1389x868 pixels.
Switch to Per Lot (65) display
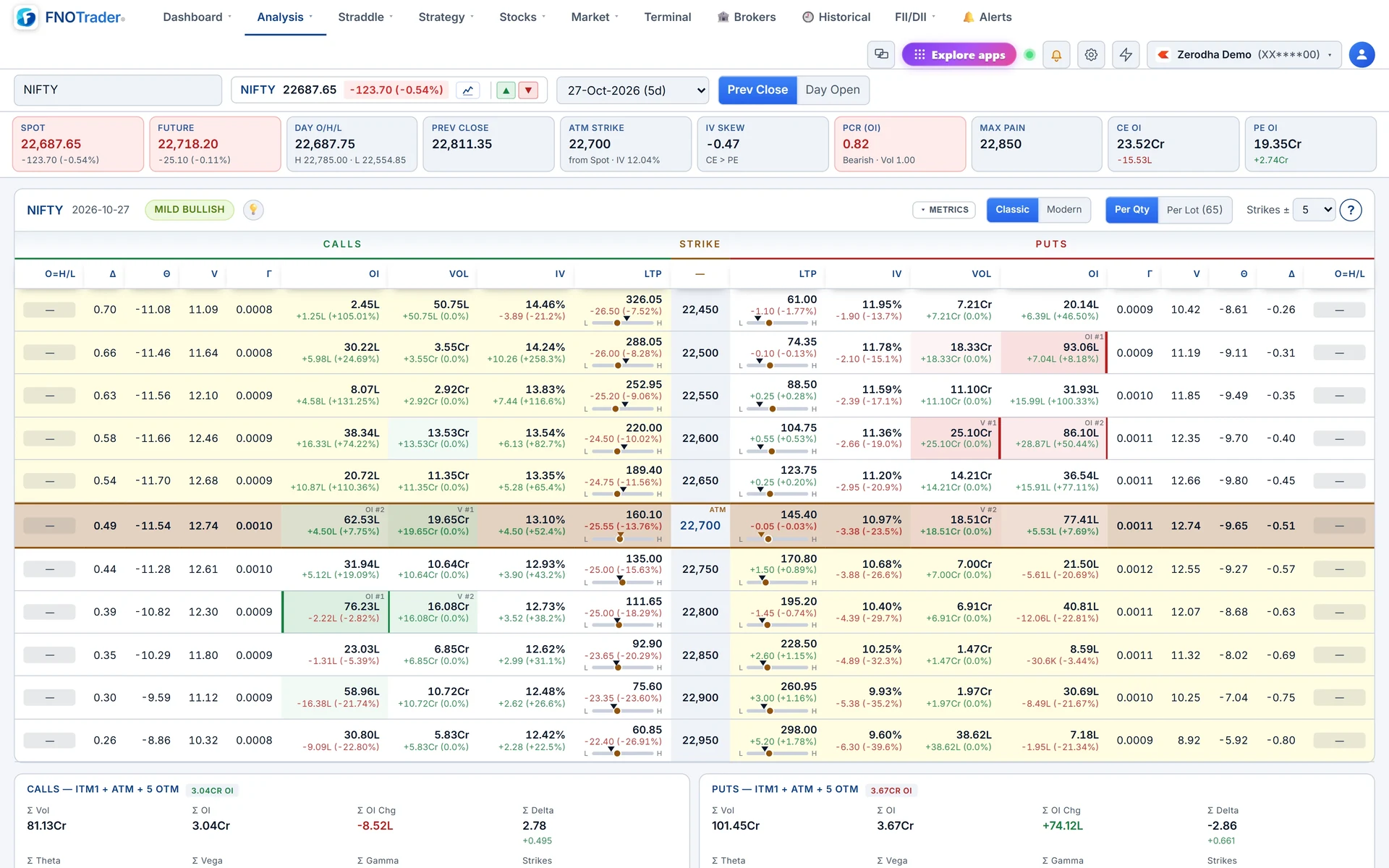1194,210
